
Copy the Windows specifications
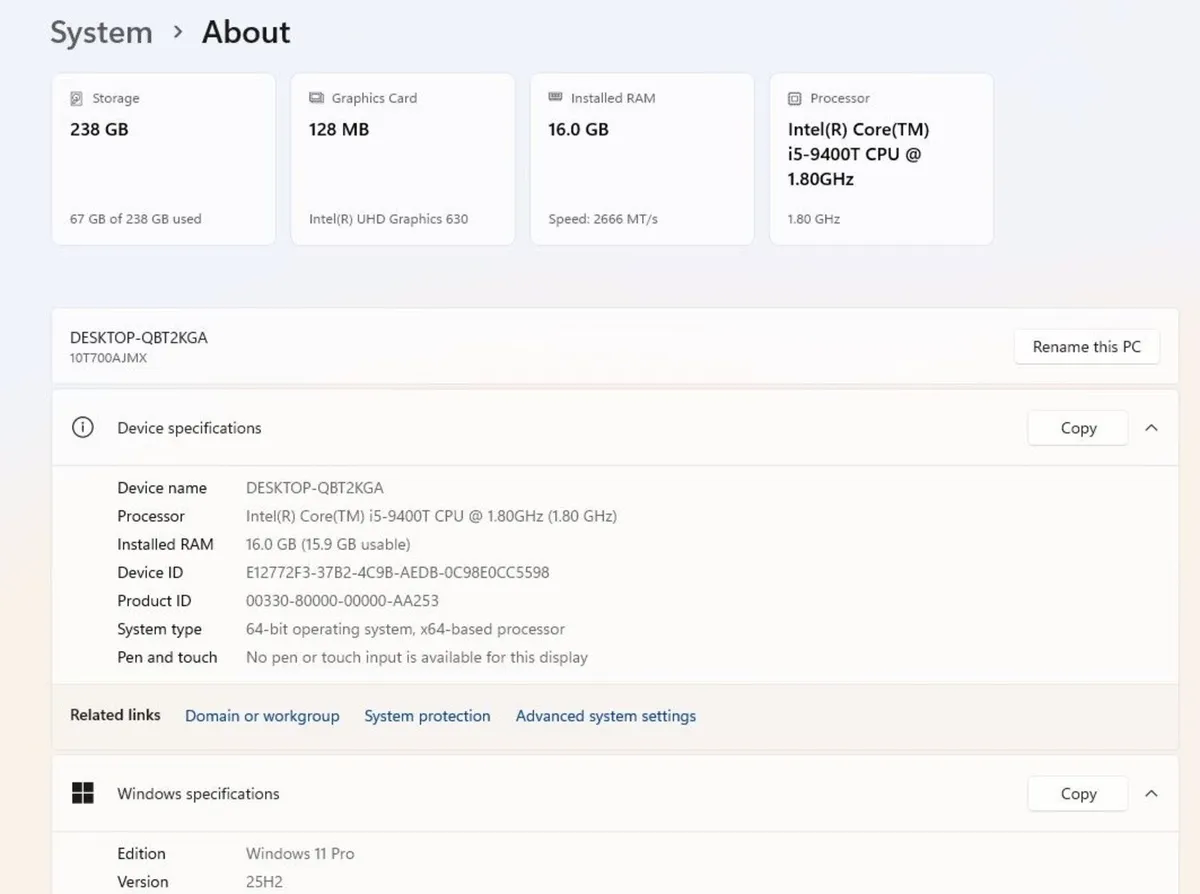[1078, 794]
